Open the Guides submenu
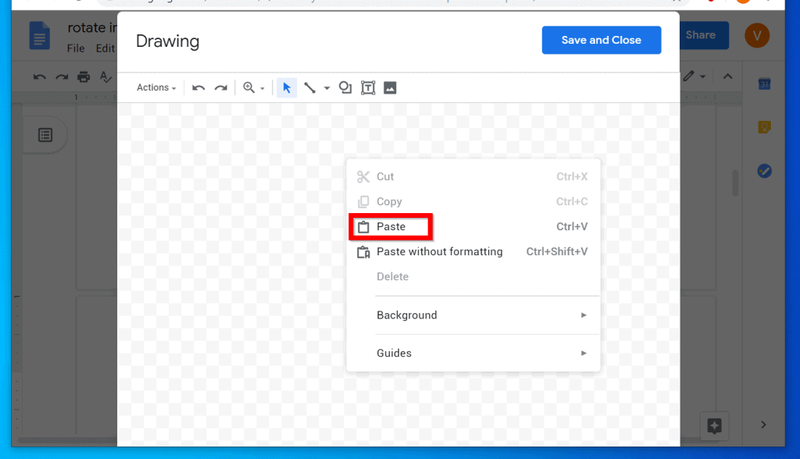The height and width of the screenshot is (459, 800). tap(473, 353)
